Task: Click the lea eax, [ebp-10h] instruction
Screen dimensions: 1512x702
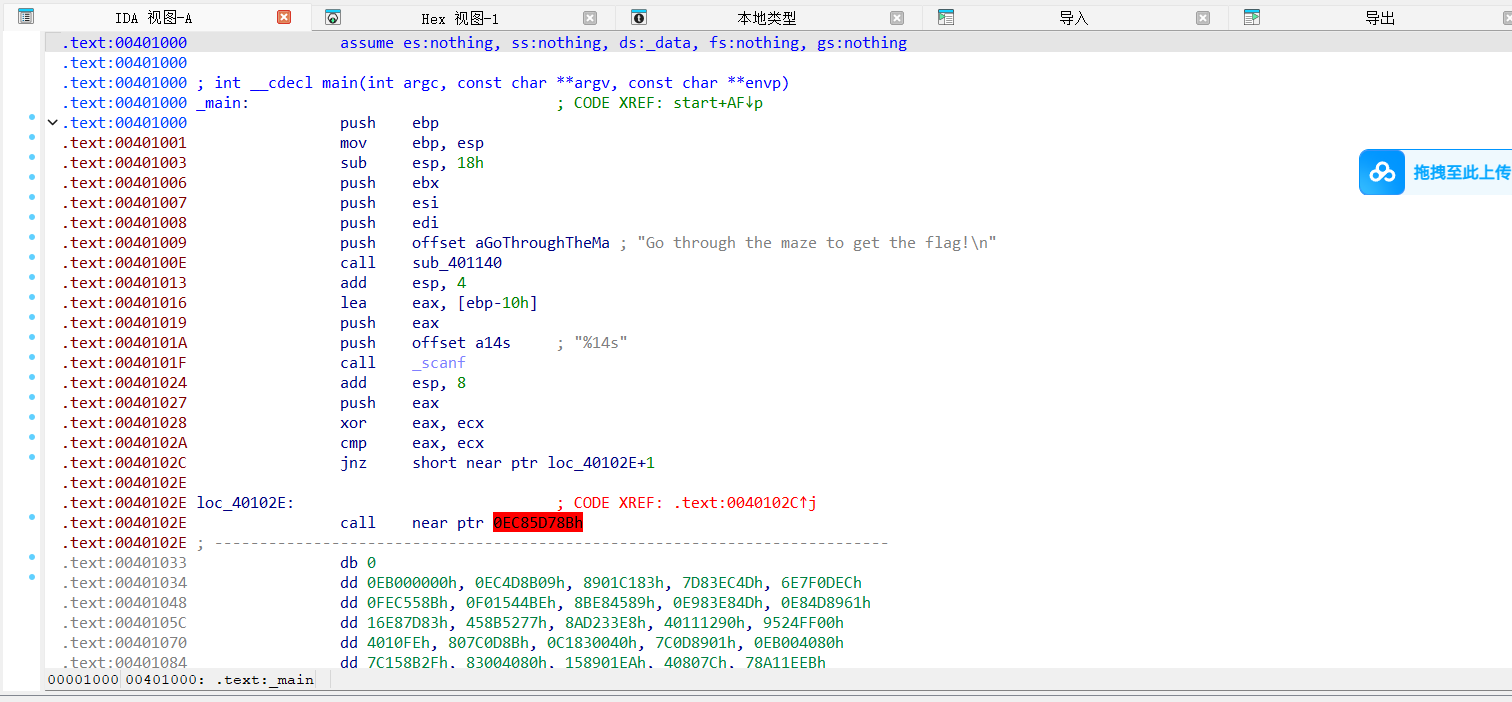Action: tap(439, 303)
